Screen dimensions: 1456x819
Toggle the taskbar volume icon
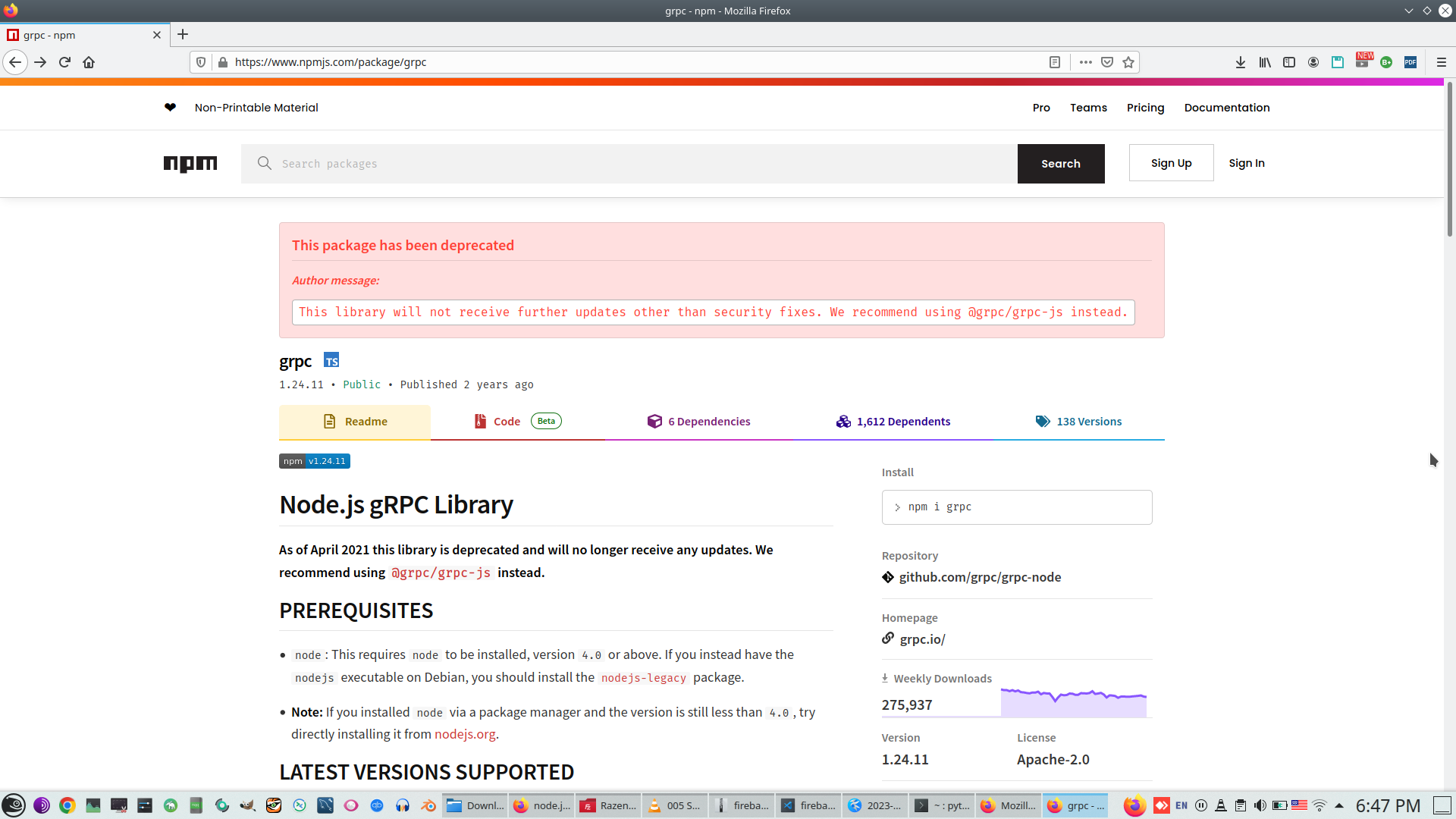coord(1260,805)
